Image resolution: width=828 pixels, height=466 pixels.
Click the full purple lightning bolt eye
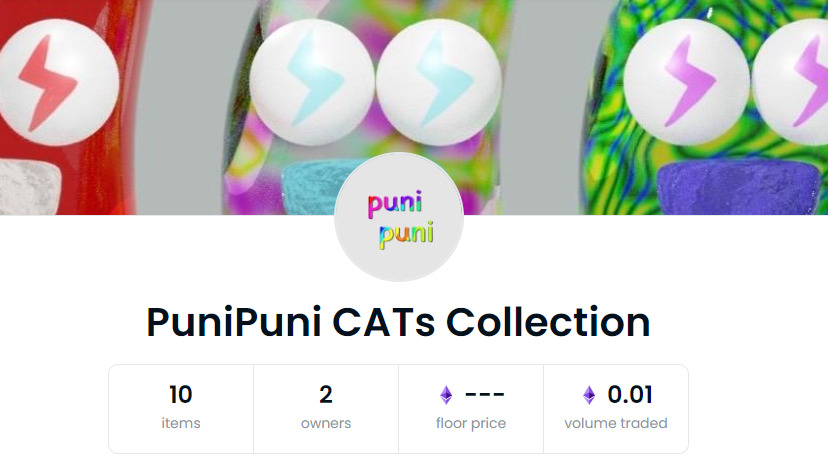[x=686, y=82]
